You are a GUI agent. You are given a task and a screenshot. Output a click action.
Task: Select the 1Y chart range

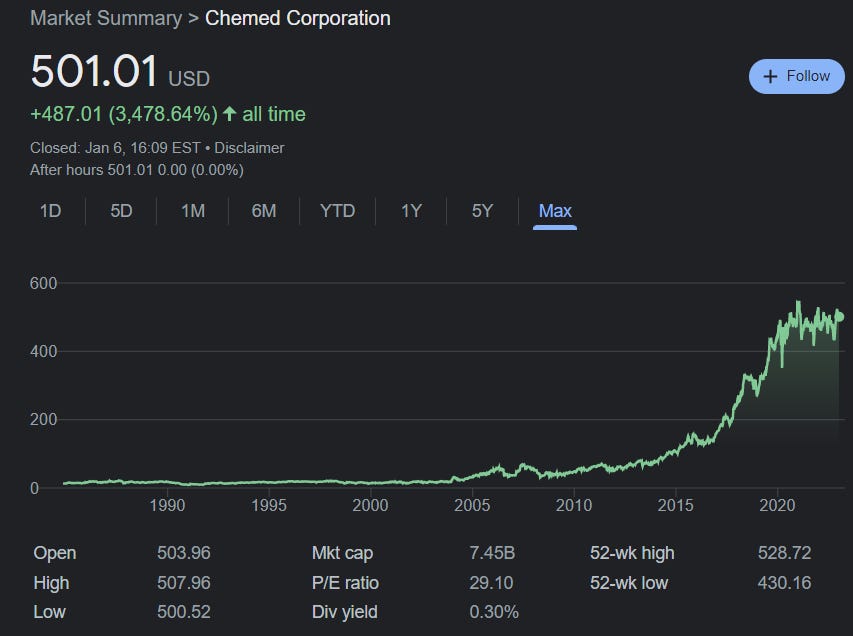[410, 211]
